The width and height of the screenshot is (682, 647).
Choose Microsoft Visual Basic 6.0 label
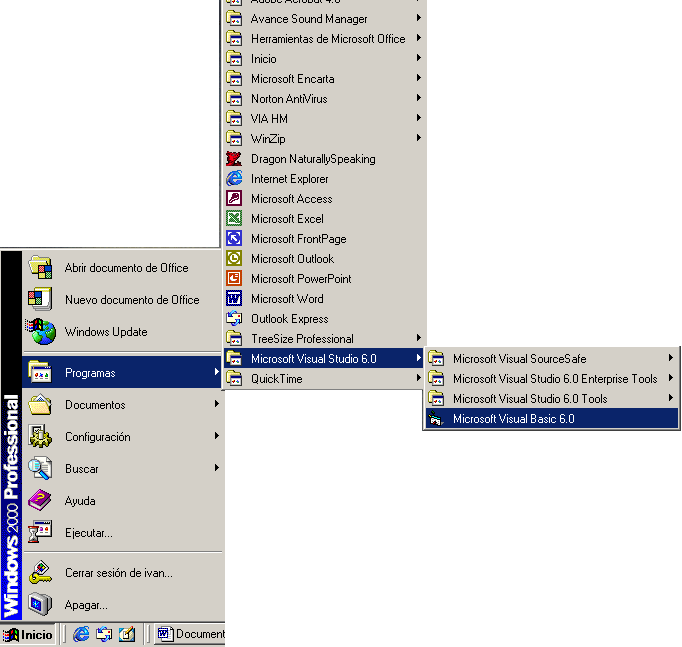tap(514, 419)
